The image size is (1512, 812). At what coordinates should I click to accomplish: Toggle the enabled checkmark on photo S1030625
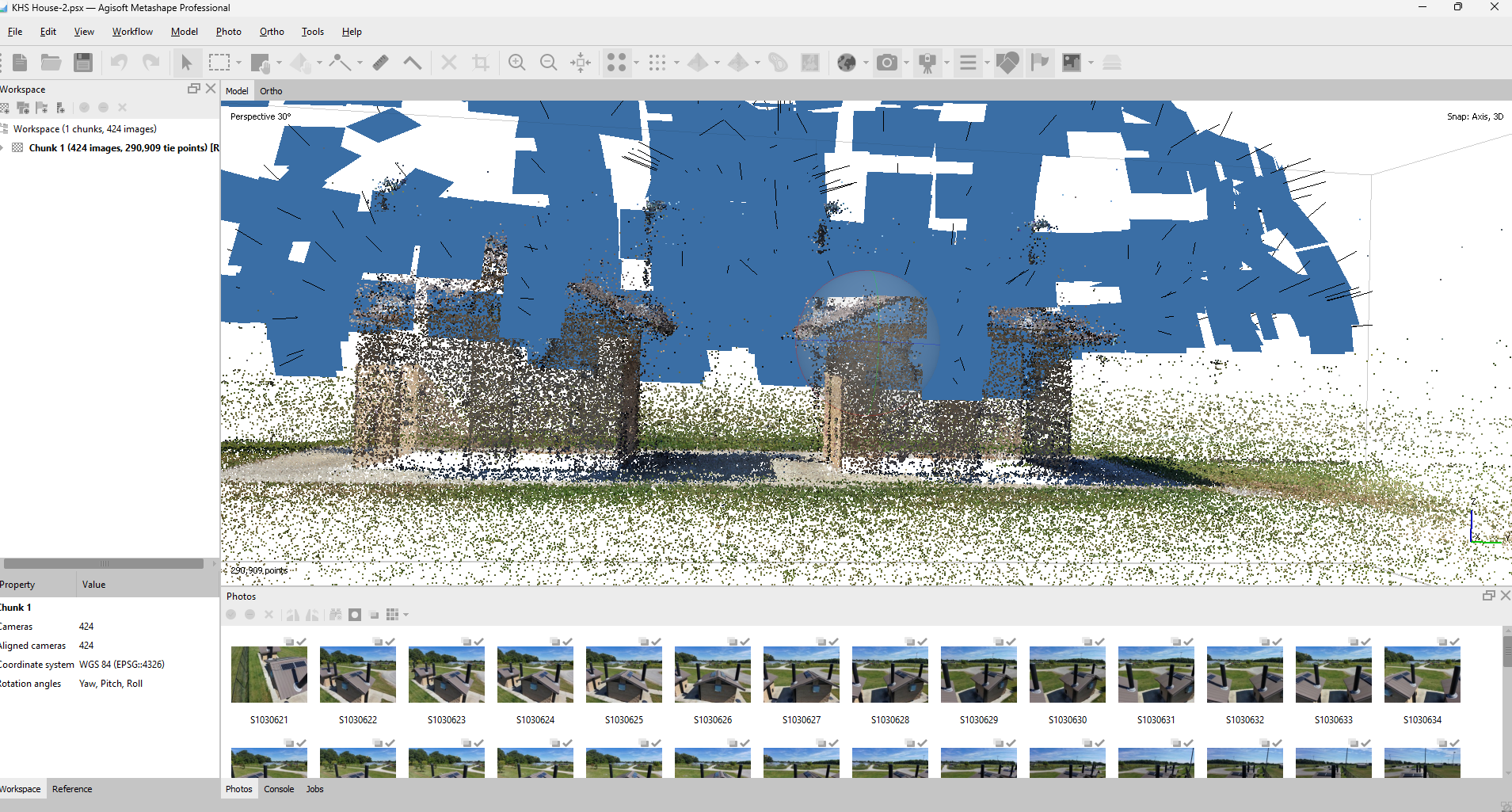(x=657, y=642)
